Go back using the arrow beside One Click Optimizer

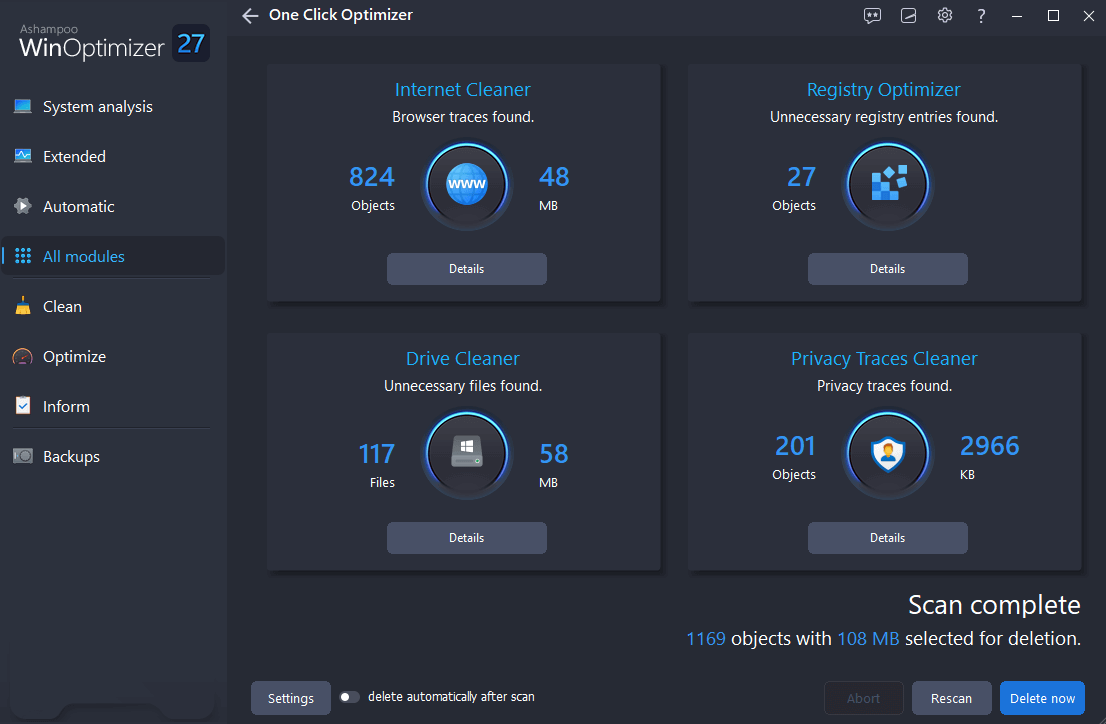pyautogui.click(x=249, y=15)
